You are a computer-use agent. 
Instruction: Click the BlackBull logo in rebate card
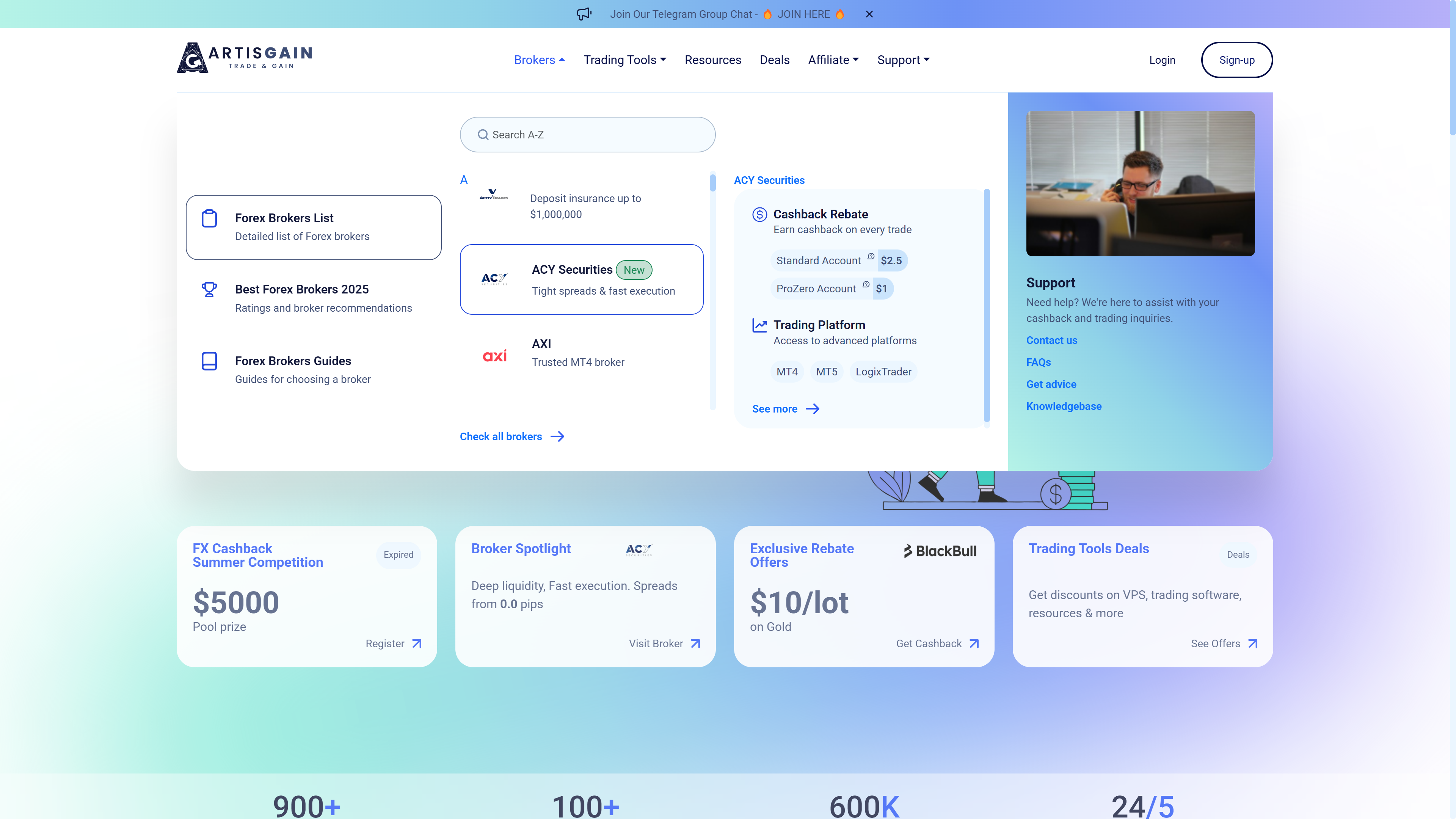point(940,551)
